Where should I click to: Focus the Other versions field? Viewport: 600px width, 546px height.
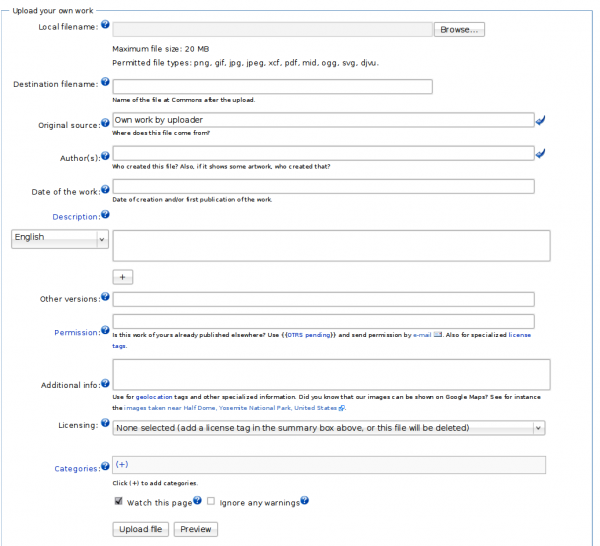[323, 299]
